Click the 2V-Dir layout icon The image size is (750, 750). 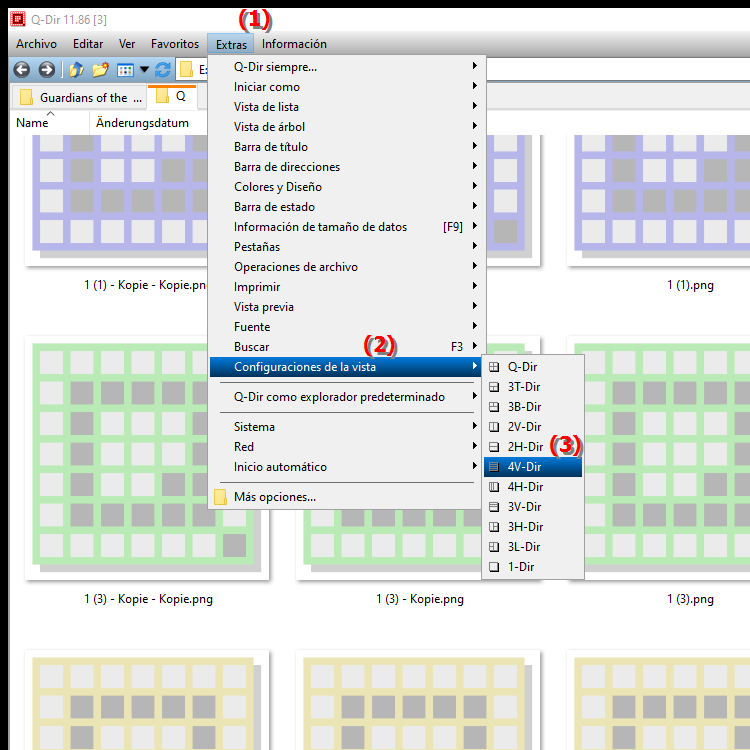pos(494,427)
